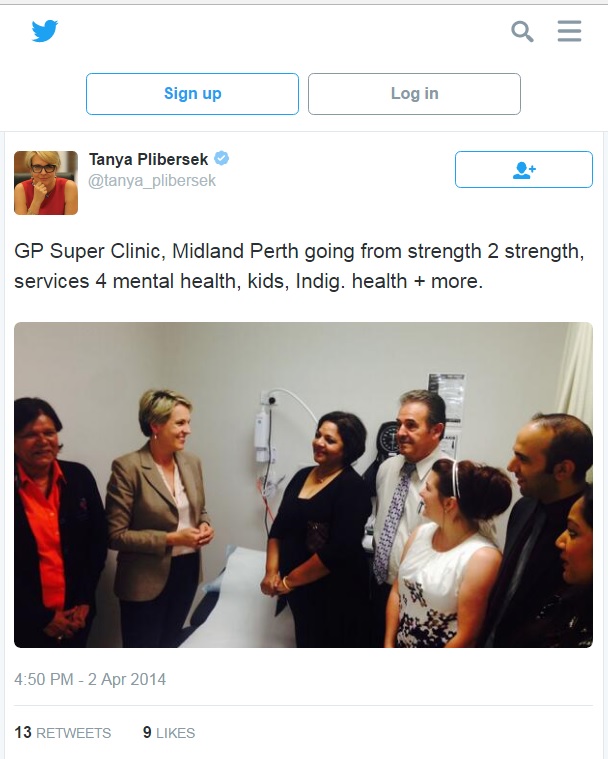Click the Sign up button
608x759 pixels.
tap(192, 94)
